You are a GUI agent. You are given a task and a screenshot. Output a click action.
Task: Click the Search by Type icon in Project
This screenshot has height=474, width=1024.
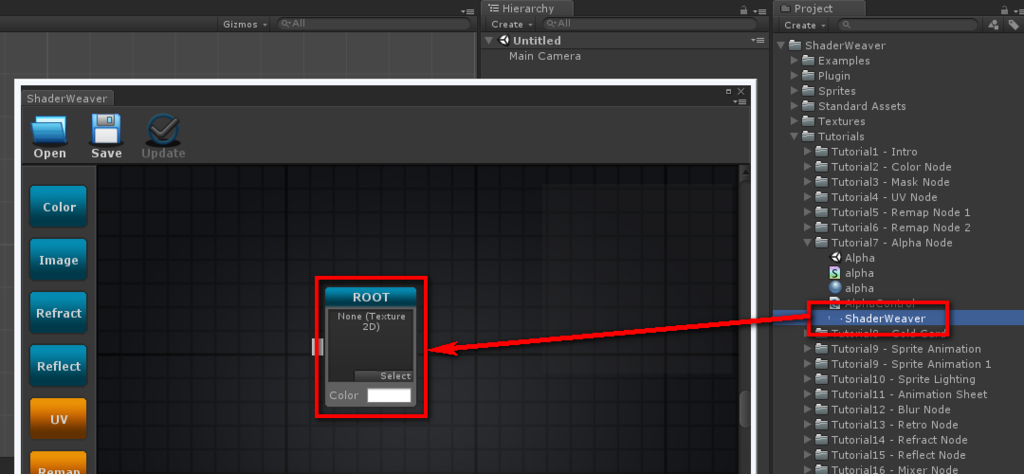click(x=993, y=25)
